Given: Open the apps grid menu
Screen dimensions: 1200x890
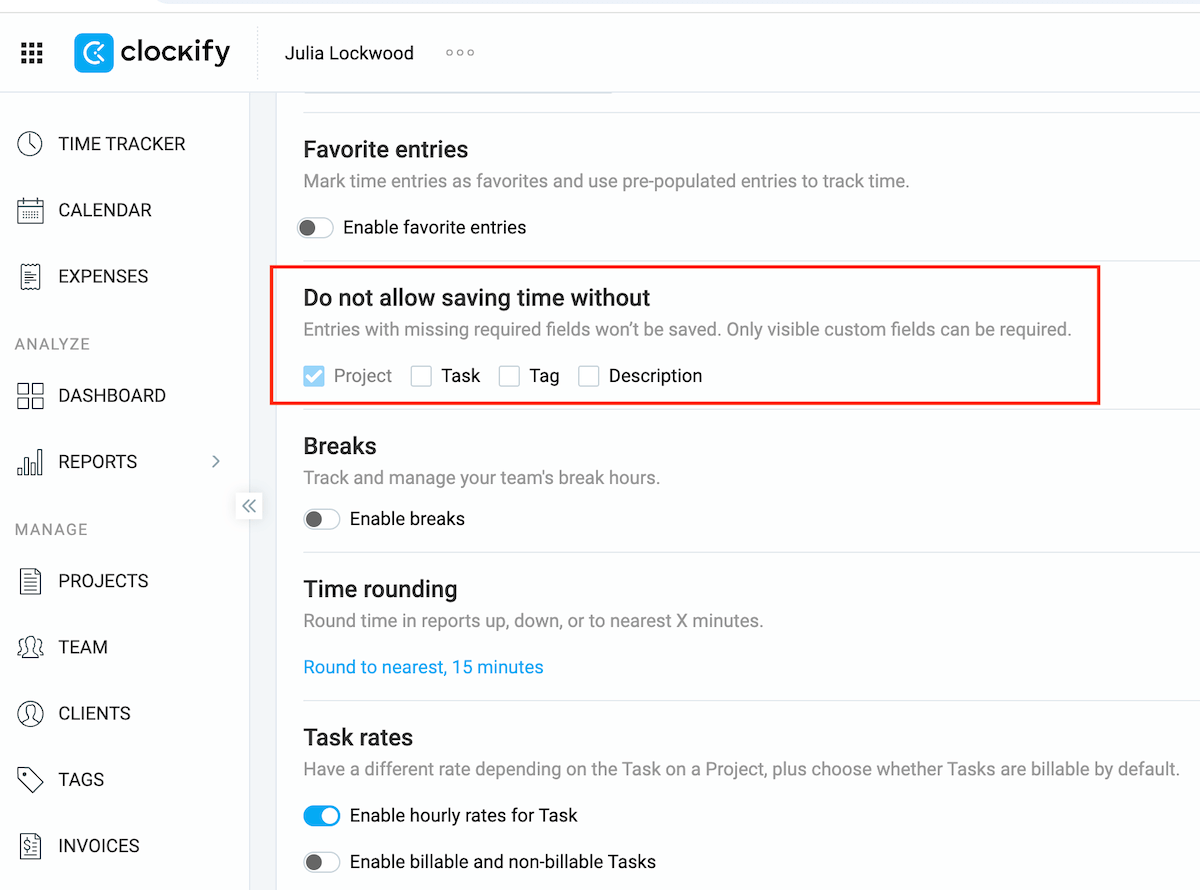Looking at the screenshot, I should [x=32, y=52].
